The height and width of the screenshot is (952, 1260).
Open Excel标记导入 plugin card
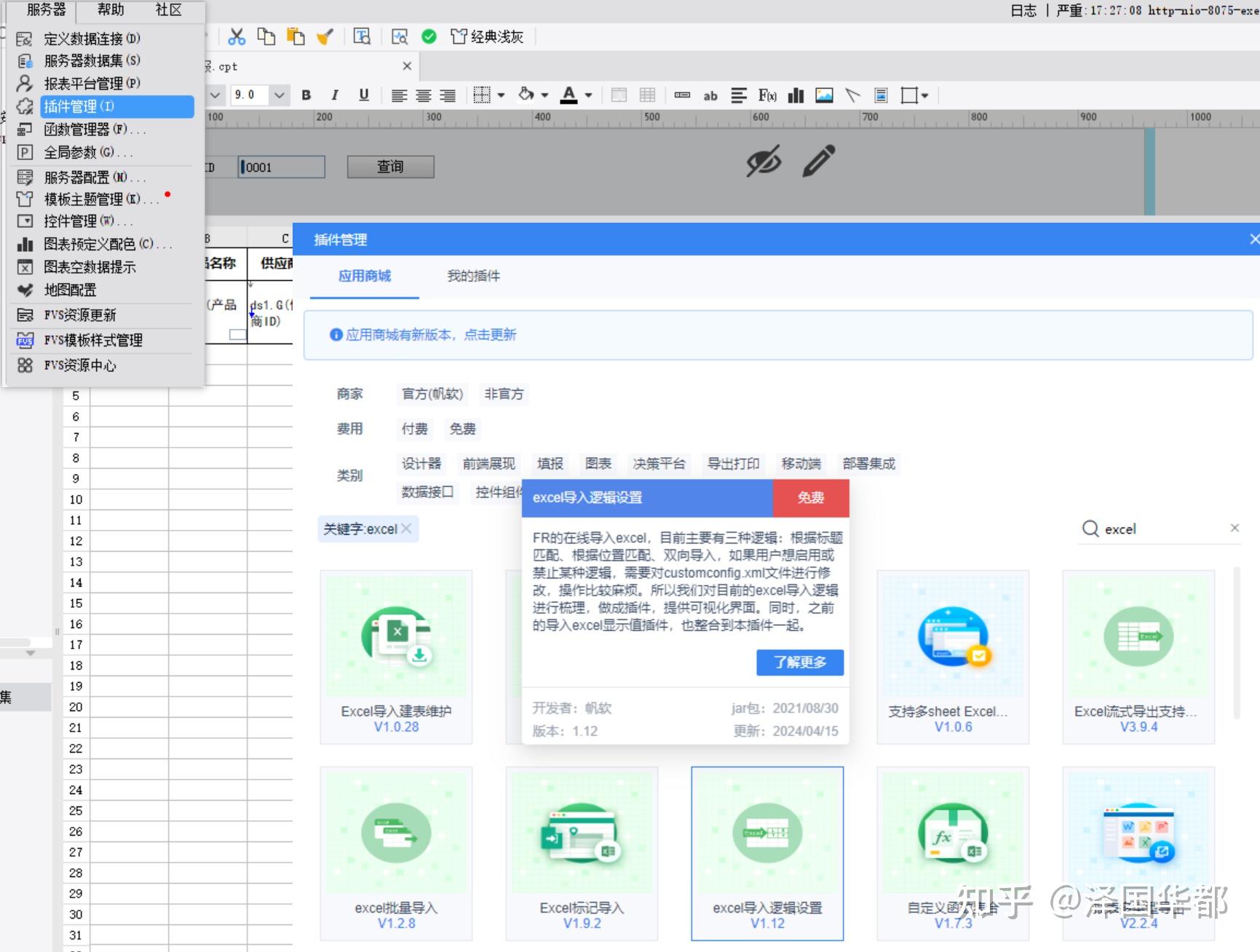582,854
